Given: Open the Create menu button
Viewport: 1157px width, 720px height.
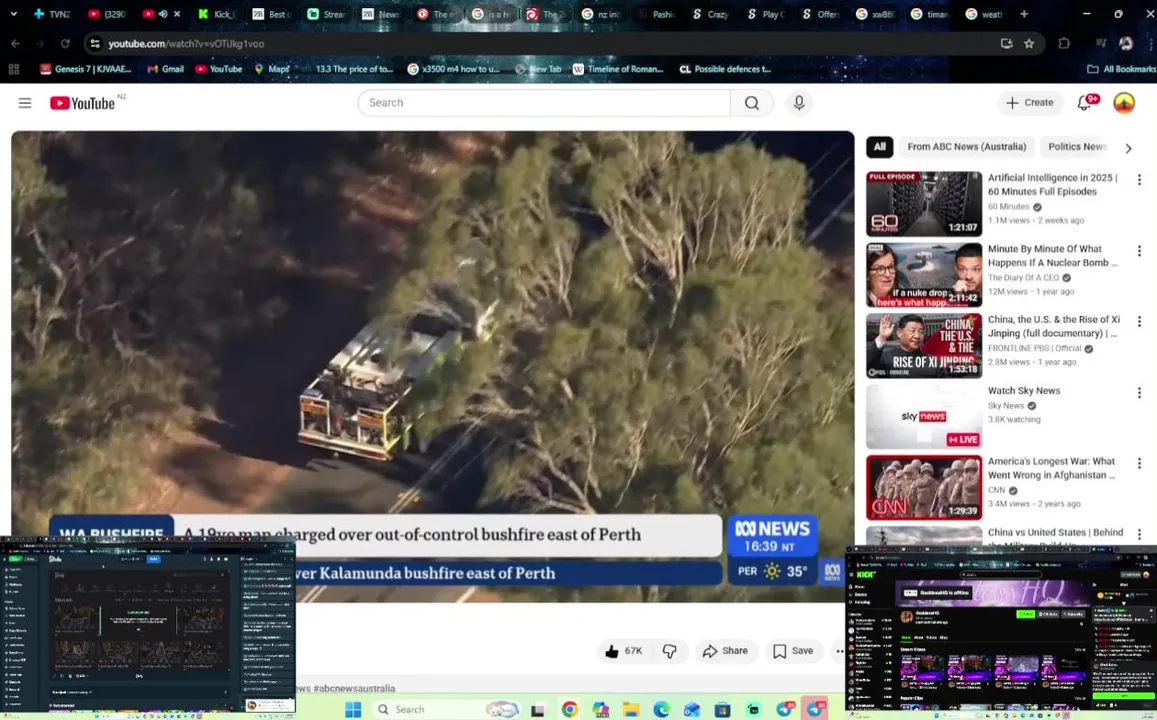Looking at the screenshot, I should [1030, 103].
